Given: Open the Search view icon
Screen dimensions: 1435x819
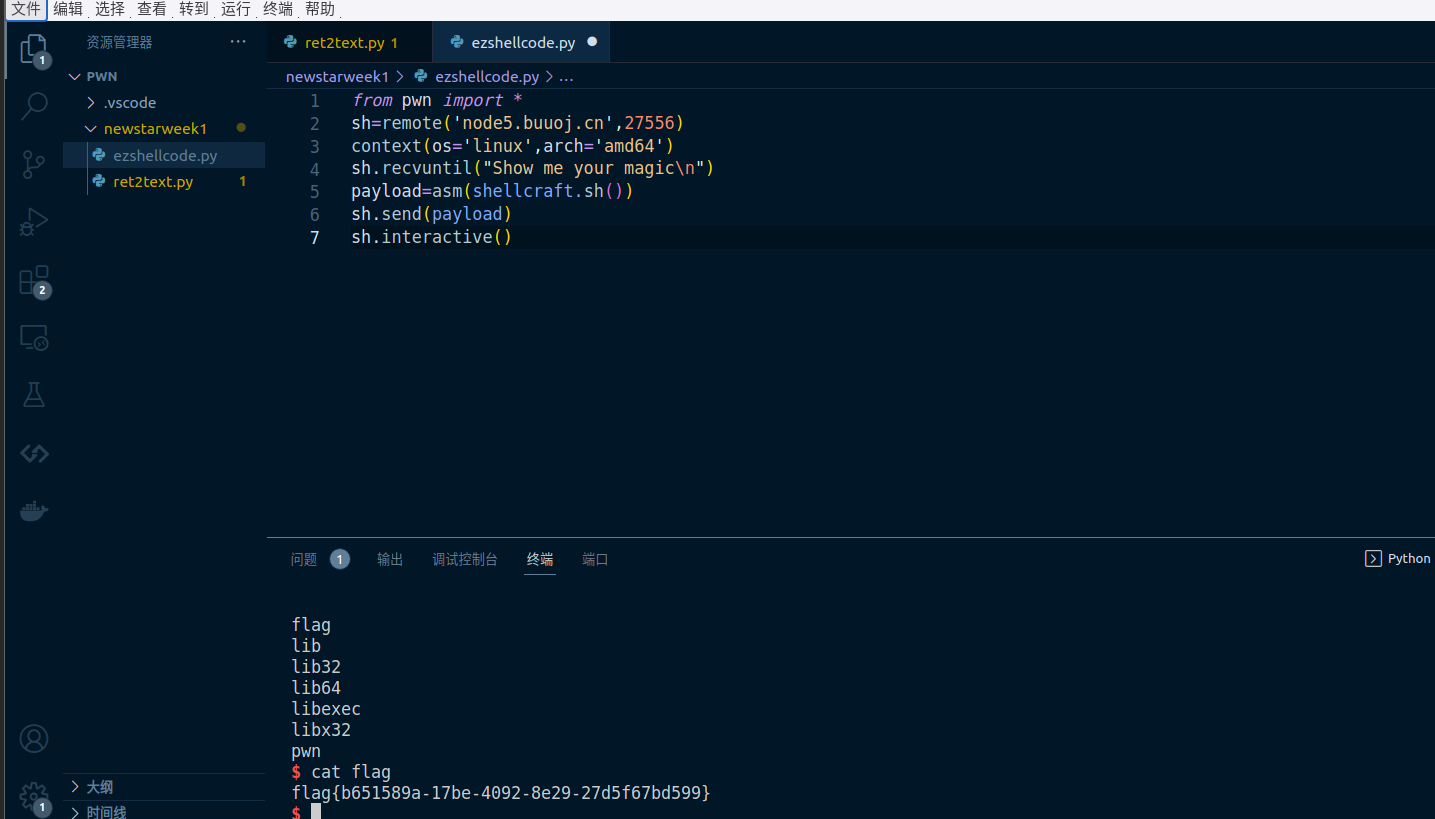Looking at the screenshot, I should tap(34, 105).
